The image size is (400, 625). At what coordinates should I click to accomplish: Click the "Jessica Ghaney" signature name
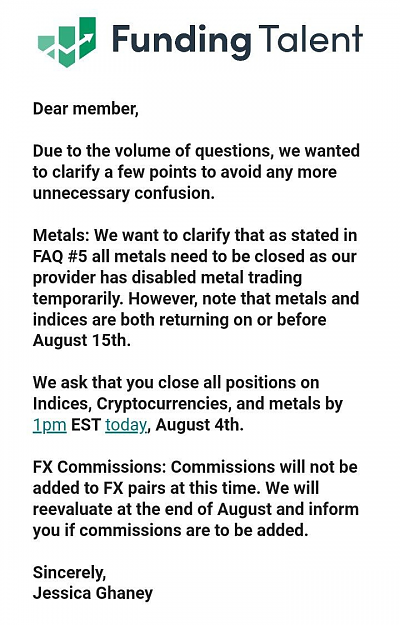click(x=93, y=594)
